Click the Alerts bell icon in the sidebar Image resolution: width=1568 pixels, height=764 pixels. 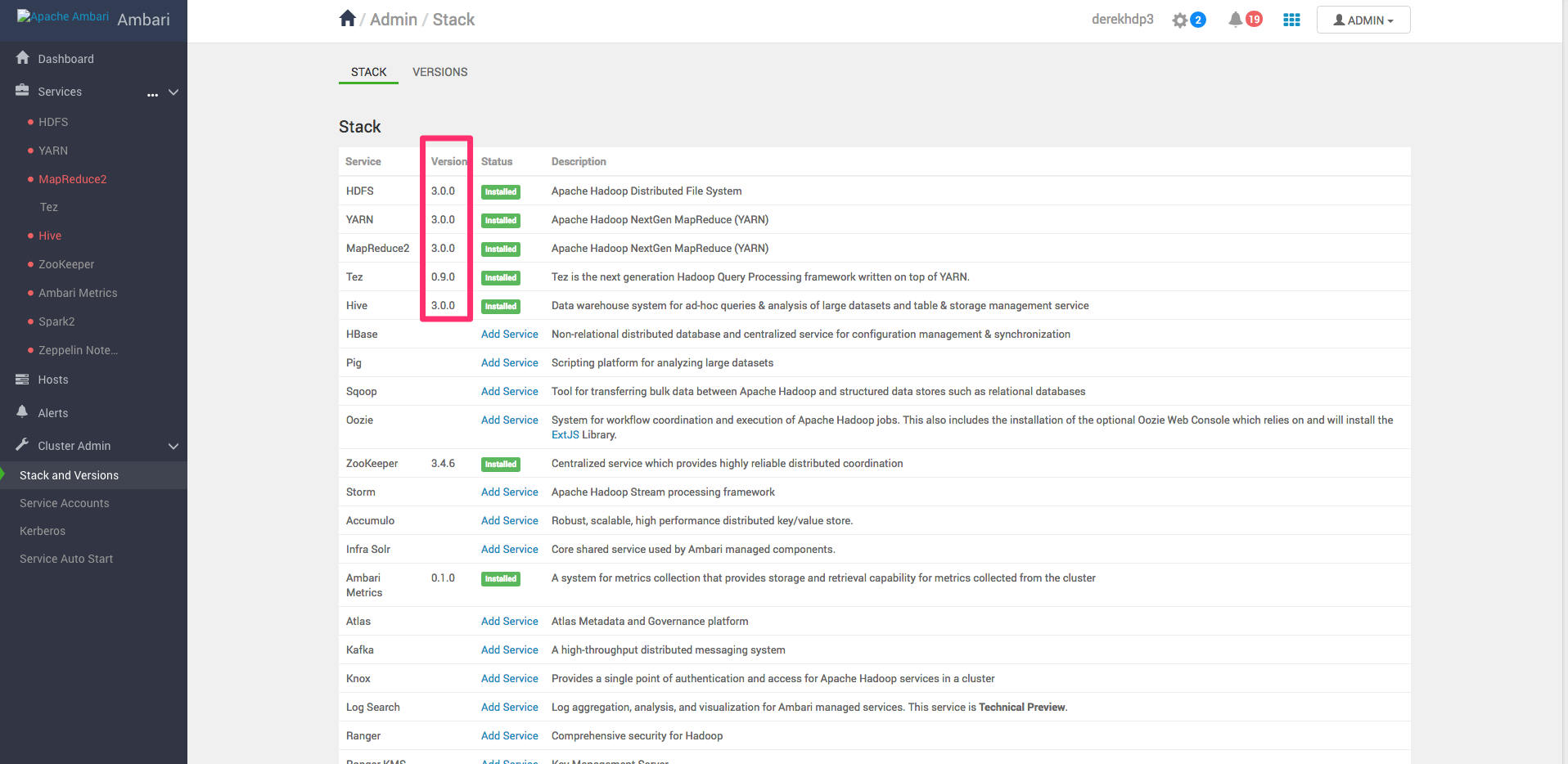(22, 411)
